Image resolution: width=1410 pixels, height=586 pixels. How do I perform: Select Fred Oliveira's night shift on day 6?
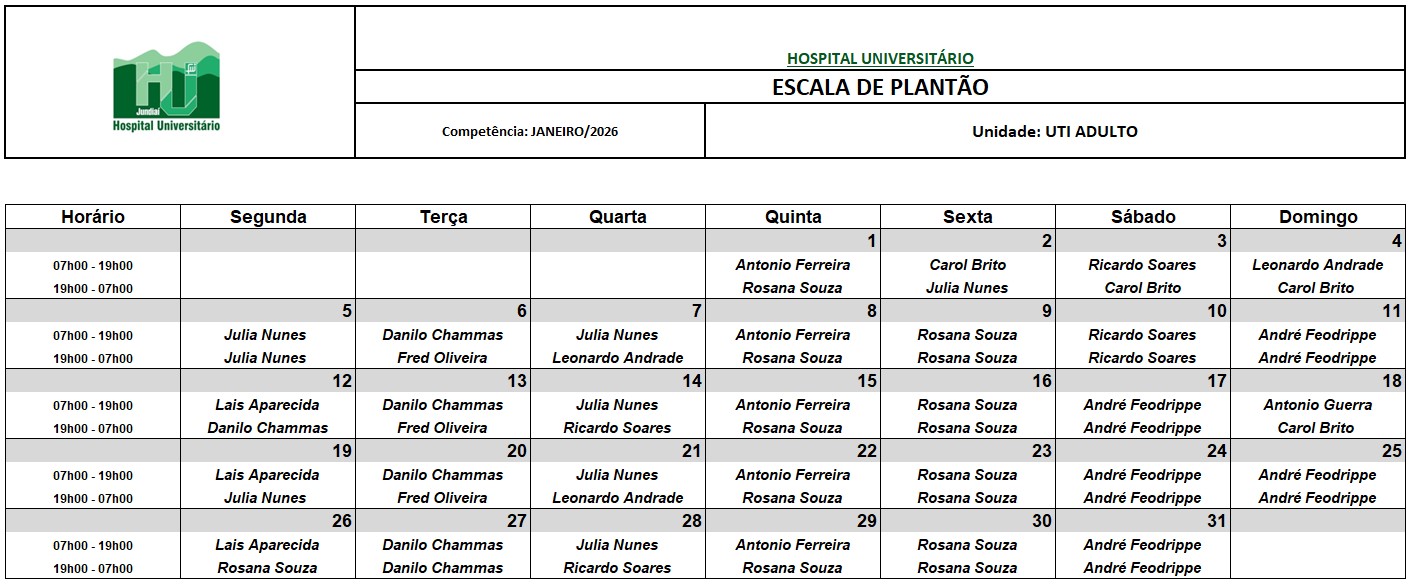click(442, 358)
